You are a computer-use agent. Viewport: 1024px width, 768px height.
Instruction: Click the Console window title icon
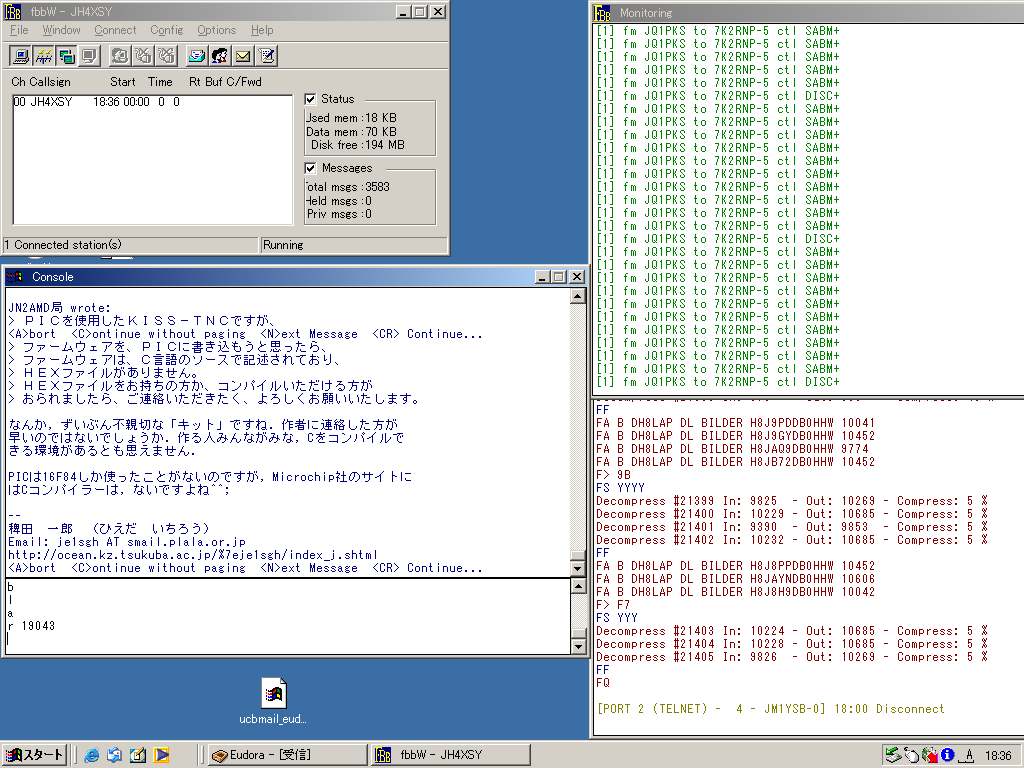pos(16,277)
